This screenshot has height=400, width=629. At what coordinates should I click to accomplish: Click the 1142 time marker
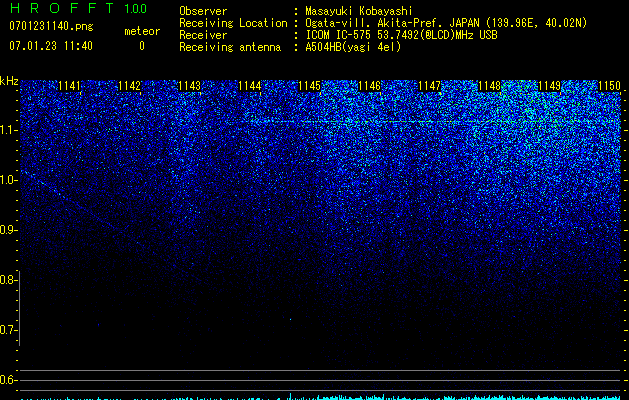(x=129, y=86)
